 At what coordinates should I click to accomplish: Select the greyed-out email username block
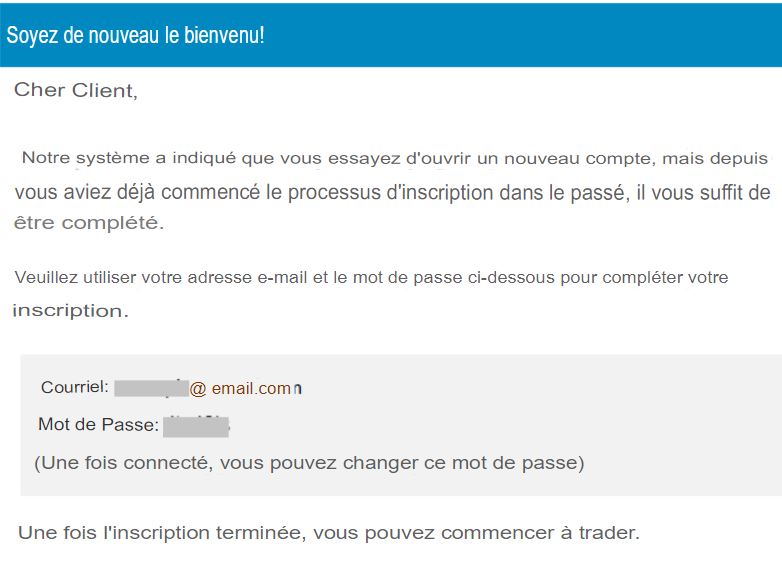(152, 388)
